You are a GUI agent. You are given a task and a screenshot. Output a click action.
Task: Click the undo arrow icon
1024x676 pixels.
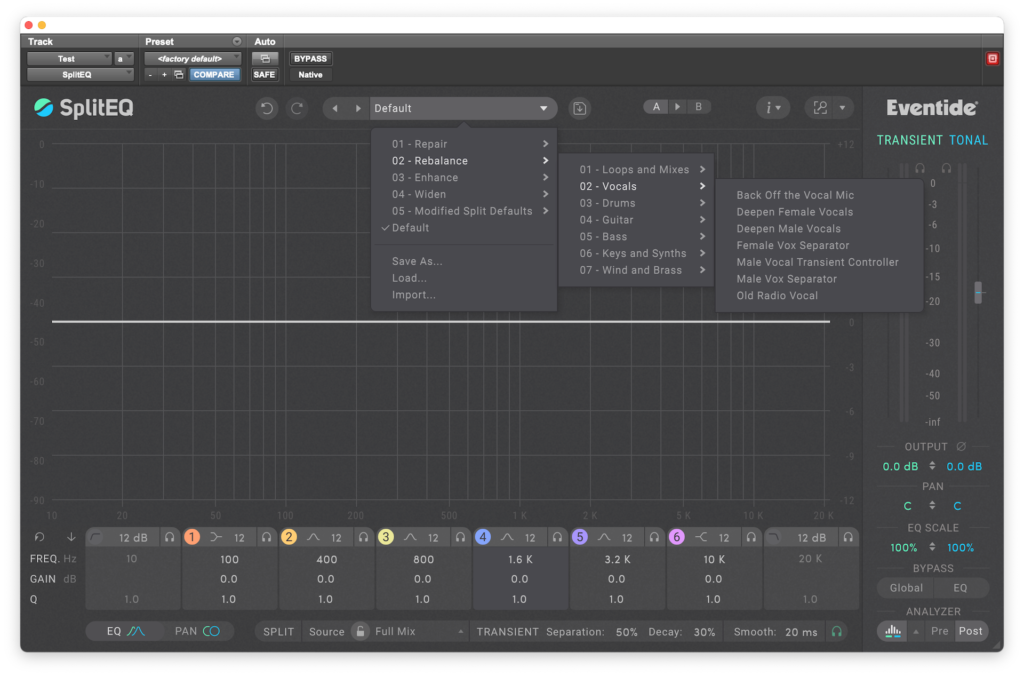[266, 108]
